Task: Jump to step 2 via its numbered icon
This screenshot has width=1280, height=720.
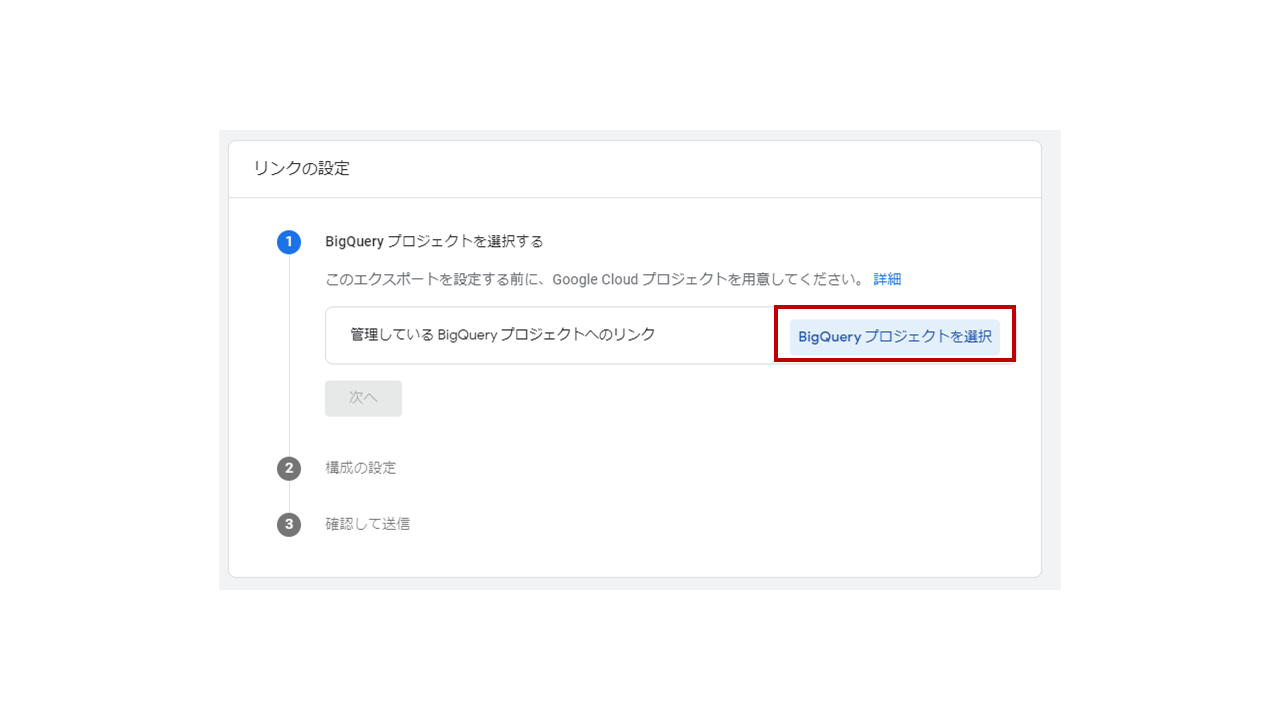Action: (x=289, y=468)
